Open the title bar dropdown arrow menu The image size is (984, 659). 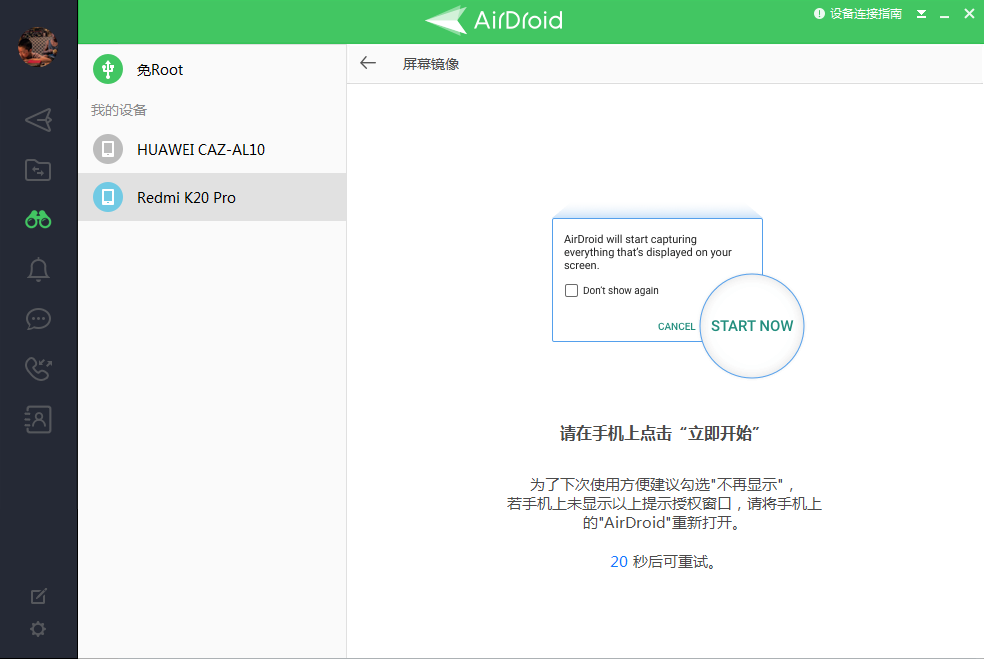click(921, 14)
